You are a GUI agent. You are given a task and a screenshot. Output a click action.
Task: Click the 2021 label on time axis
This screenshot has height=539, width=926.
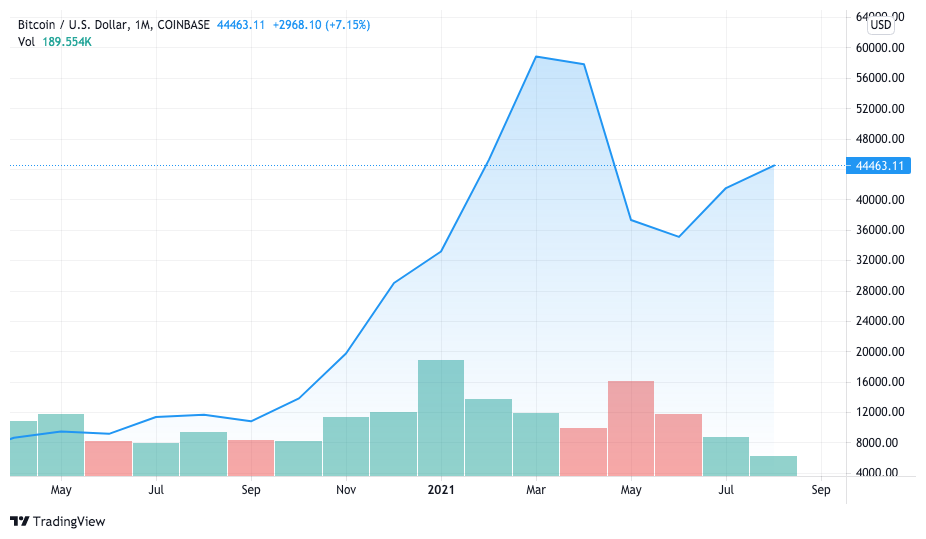[x=441, y=490]
